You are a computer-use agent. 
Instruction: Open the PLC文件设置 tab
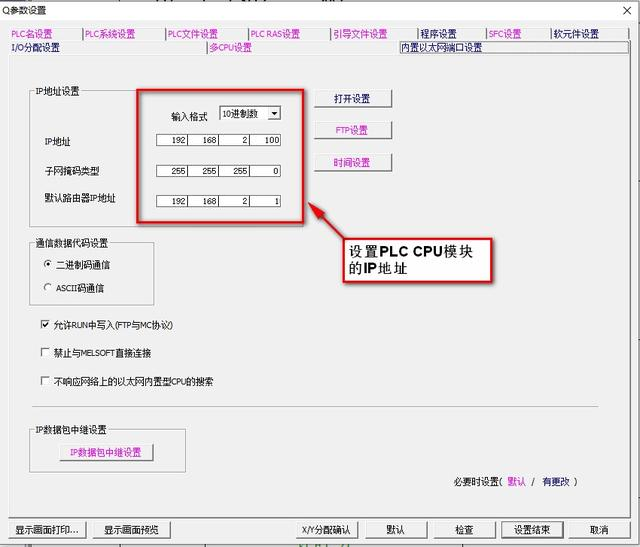click(x=193, y=34)
